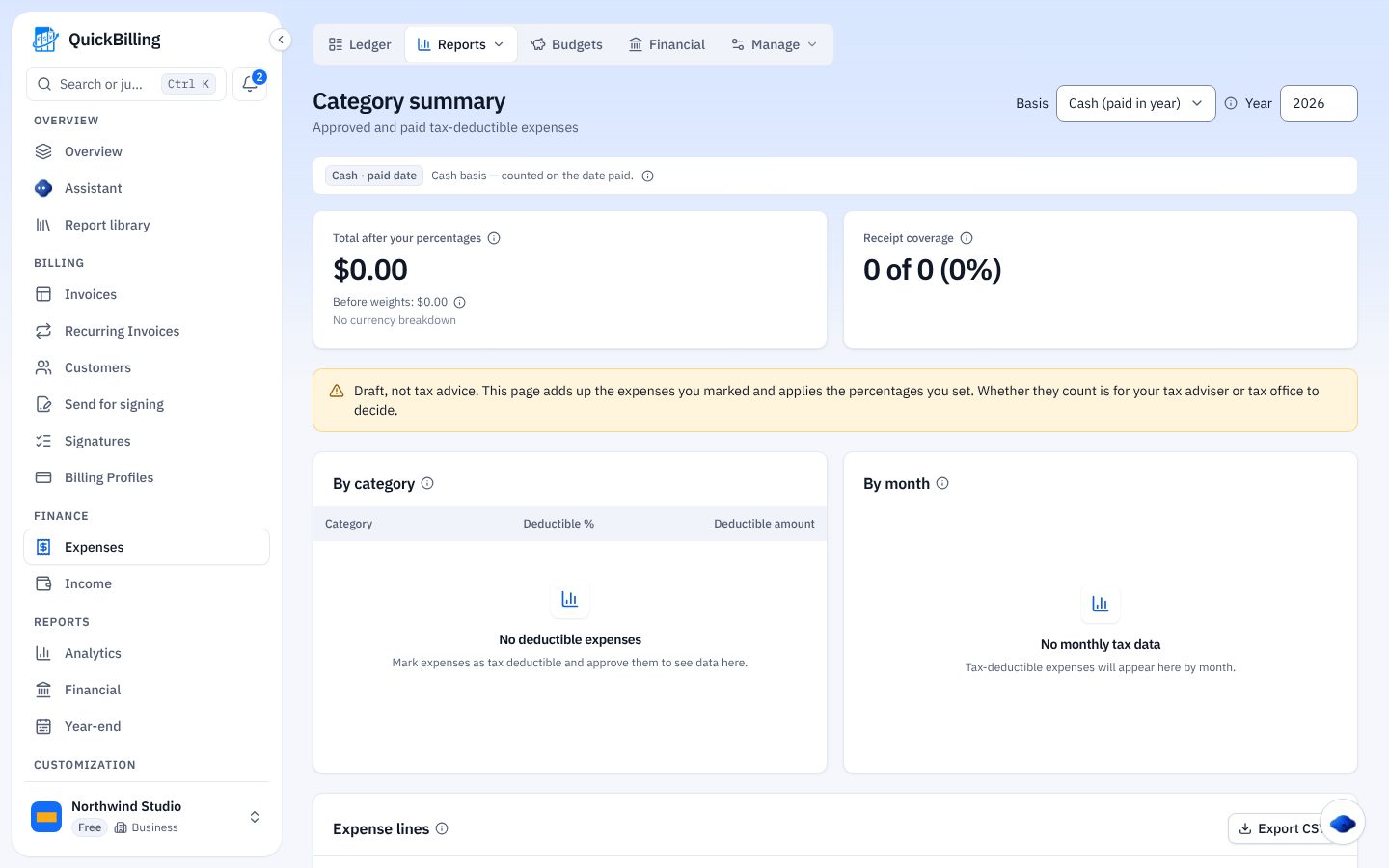
Task: Click the info icon next to the Year label
Action: point(1231,103)
